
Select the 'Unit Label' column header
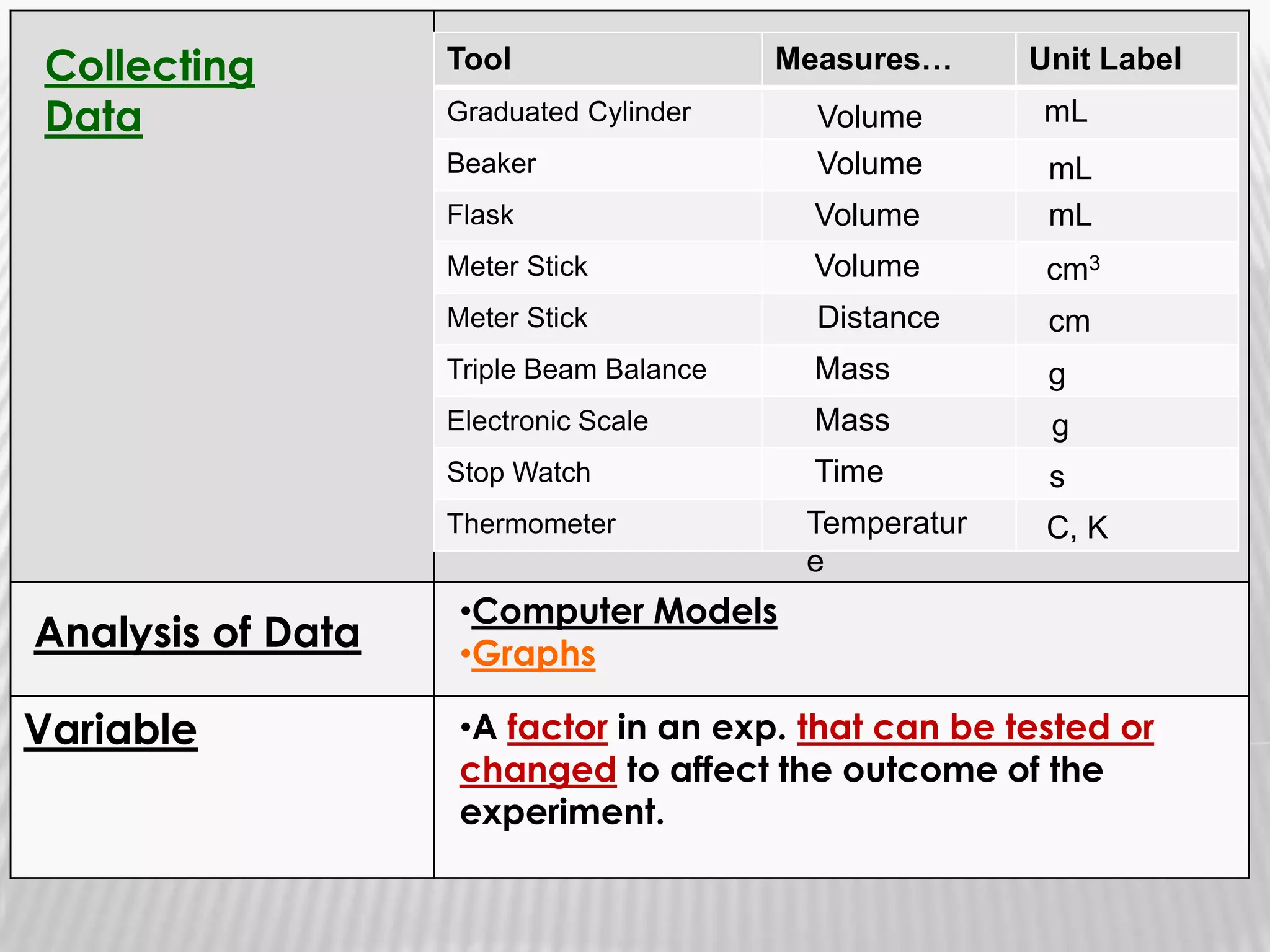click(x=1127, y=59)
